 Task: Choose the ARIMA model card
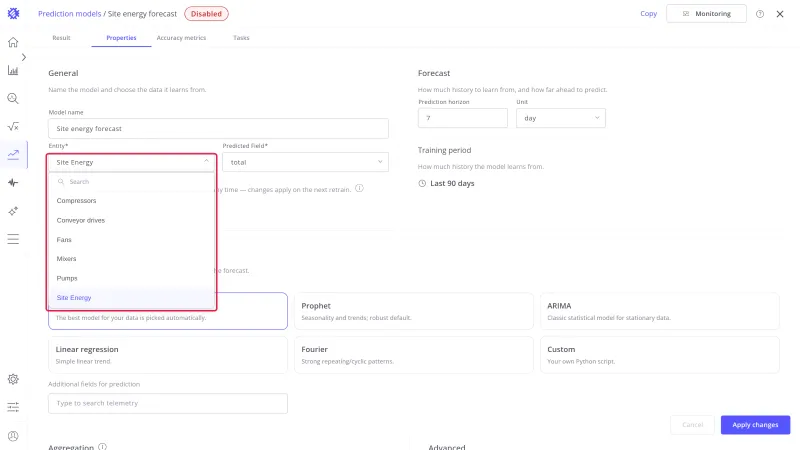[x=660, y=311]
